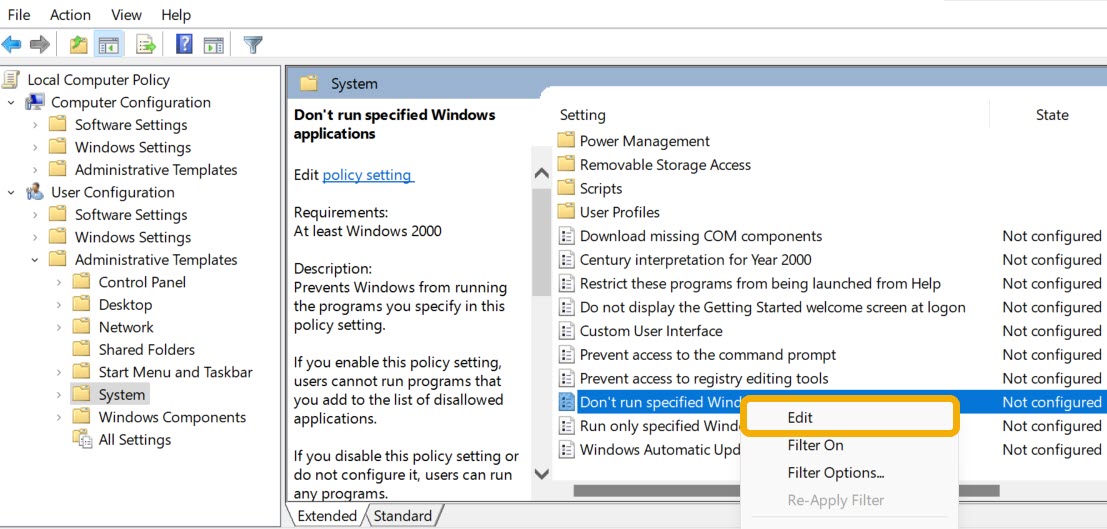This screenshot has width=1107, height=529.
Task: Click the description pane scroll down arrow
Action: coord(541,474)
